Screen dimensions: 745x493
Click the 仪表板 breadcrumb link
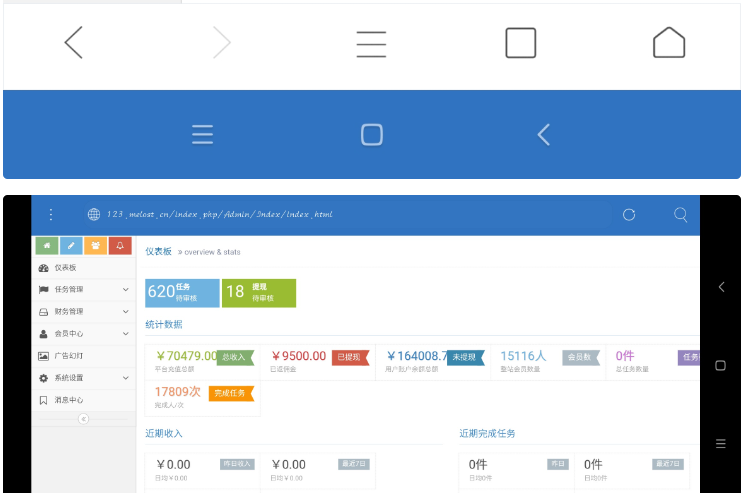pyautogui.click(x=158, y=251)
